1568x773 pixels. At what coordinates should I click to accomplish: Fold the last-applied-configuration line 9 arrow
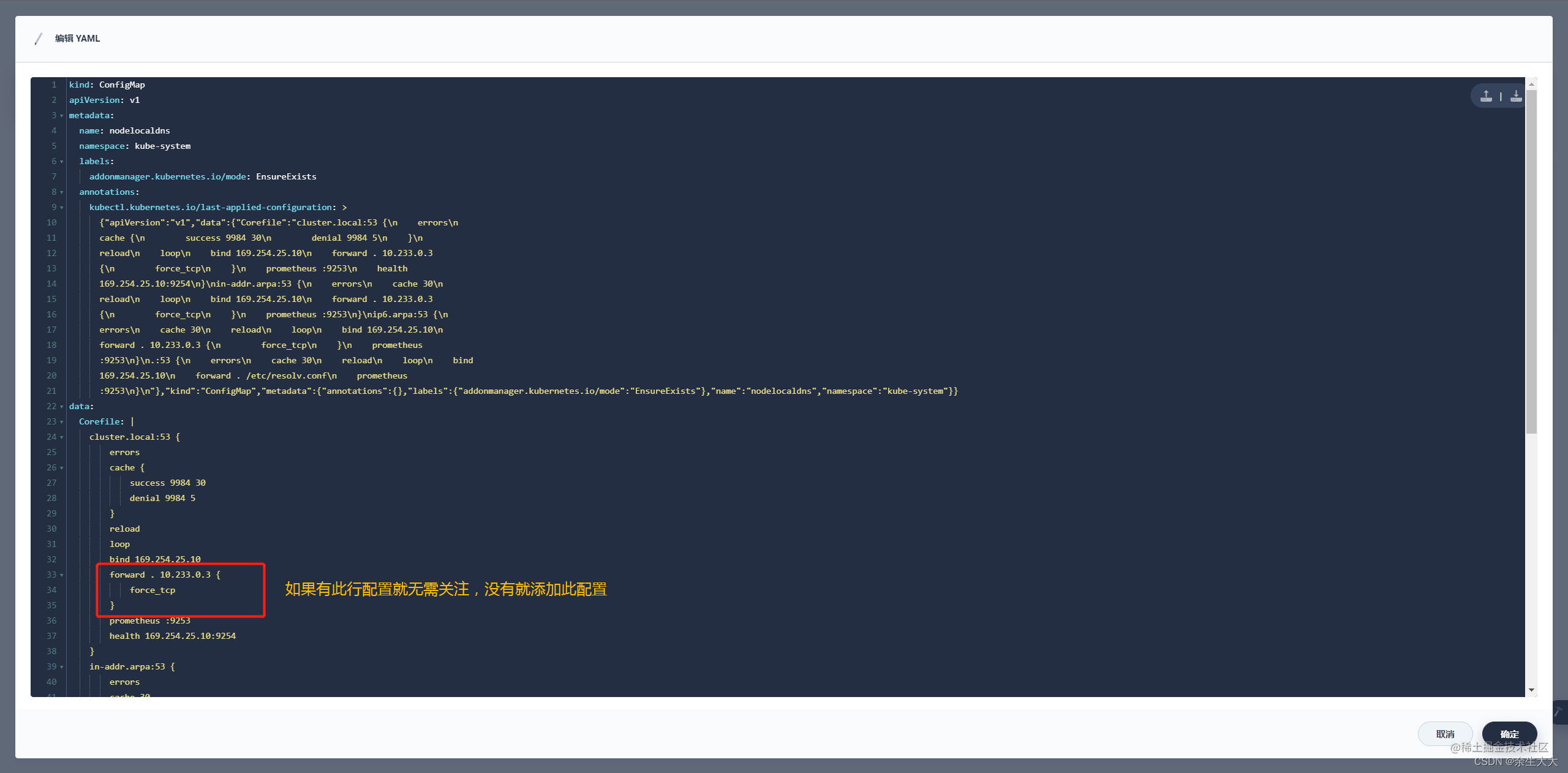[x=62, y=208]
